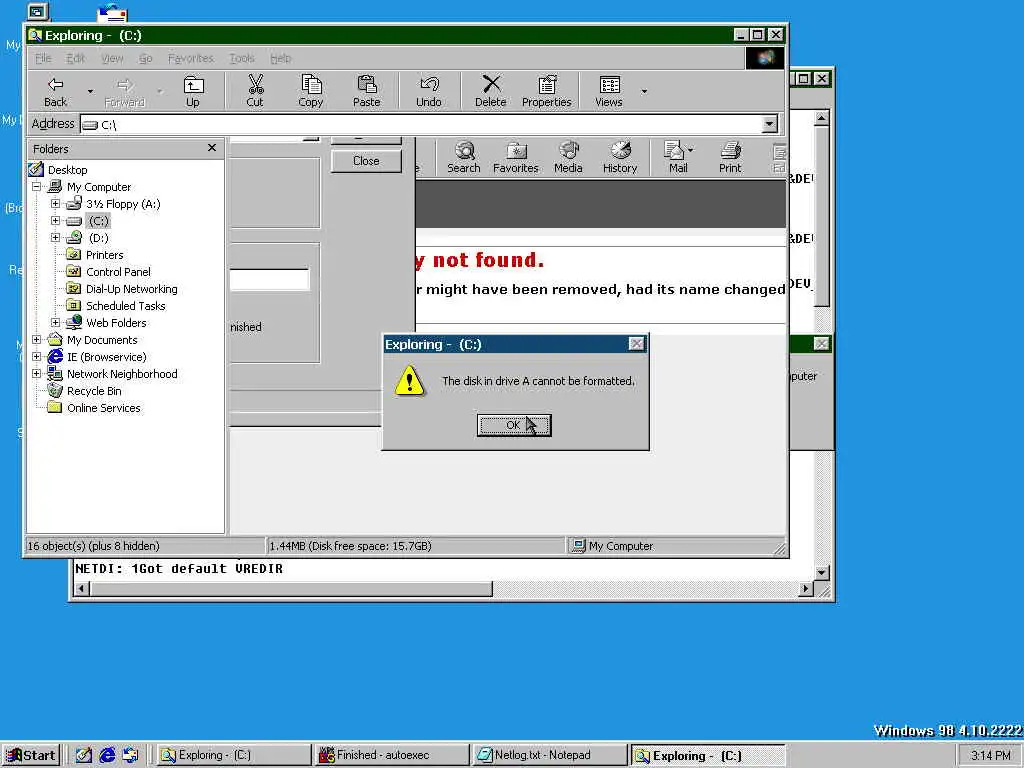Collapse the My Computer tree node

(x=37, y=187)
